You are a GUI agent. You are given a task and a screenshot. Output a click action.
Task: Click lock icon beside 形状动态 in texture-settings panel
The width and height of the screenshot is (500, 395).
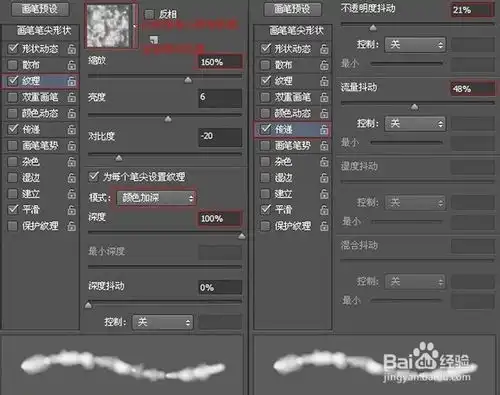72,49
